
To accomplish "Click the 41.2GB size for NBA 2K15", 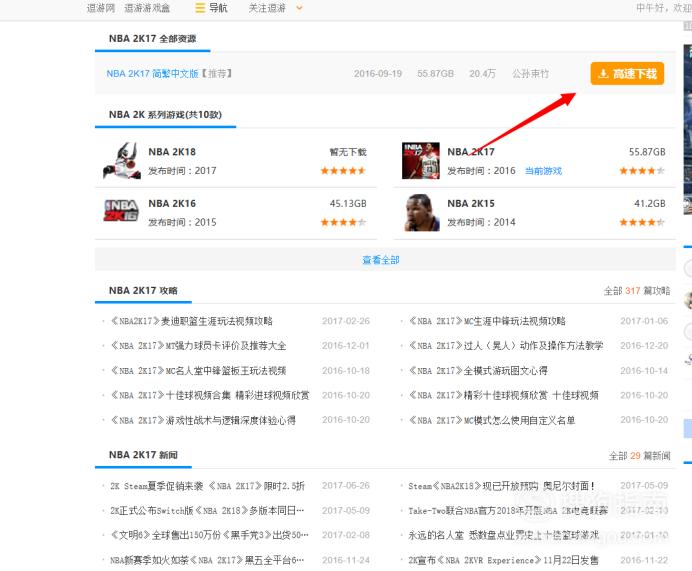I will (x=650, y=203).
